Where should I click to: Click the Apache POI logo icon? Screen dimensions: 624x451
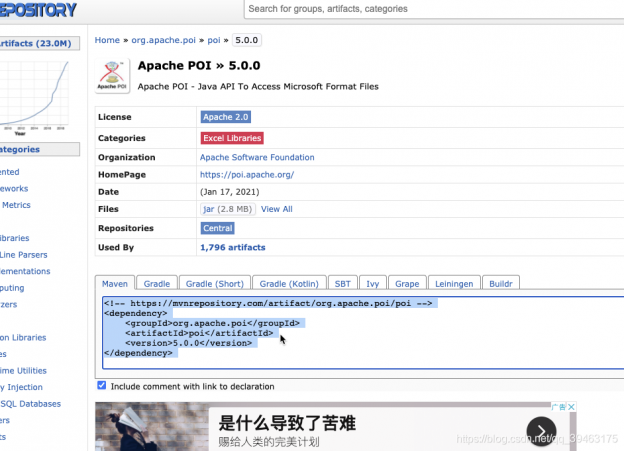(111, 77)
